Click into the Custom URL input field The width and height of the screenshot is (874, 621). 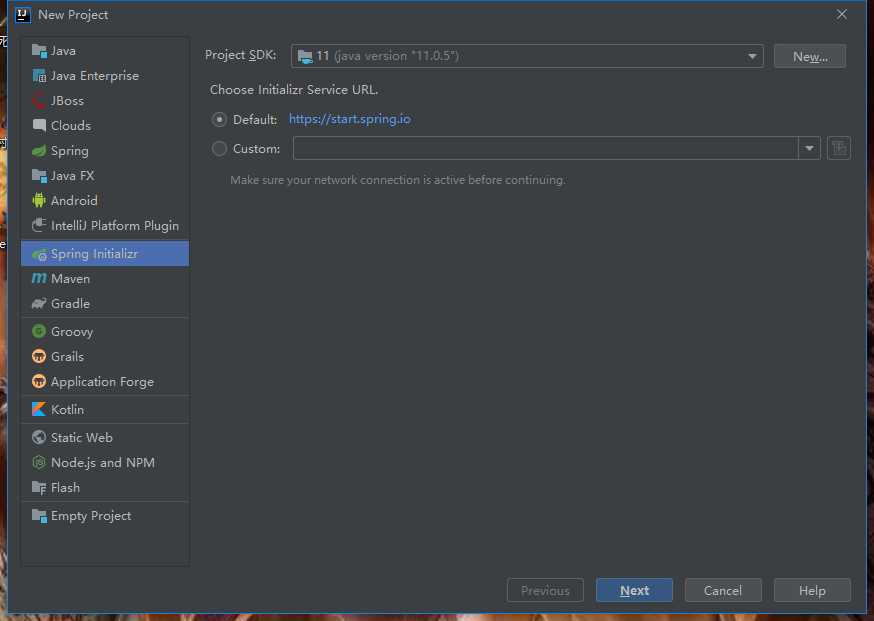[x=546, y=148]
